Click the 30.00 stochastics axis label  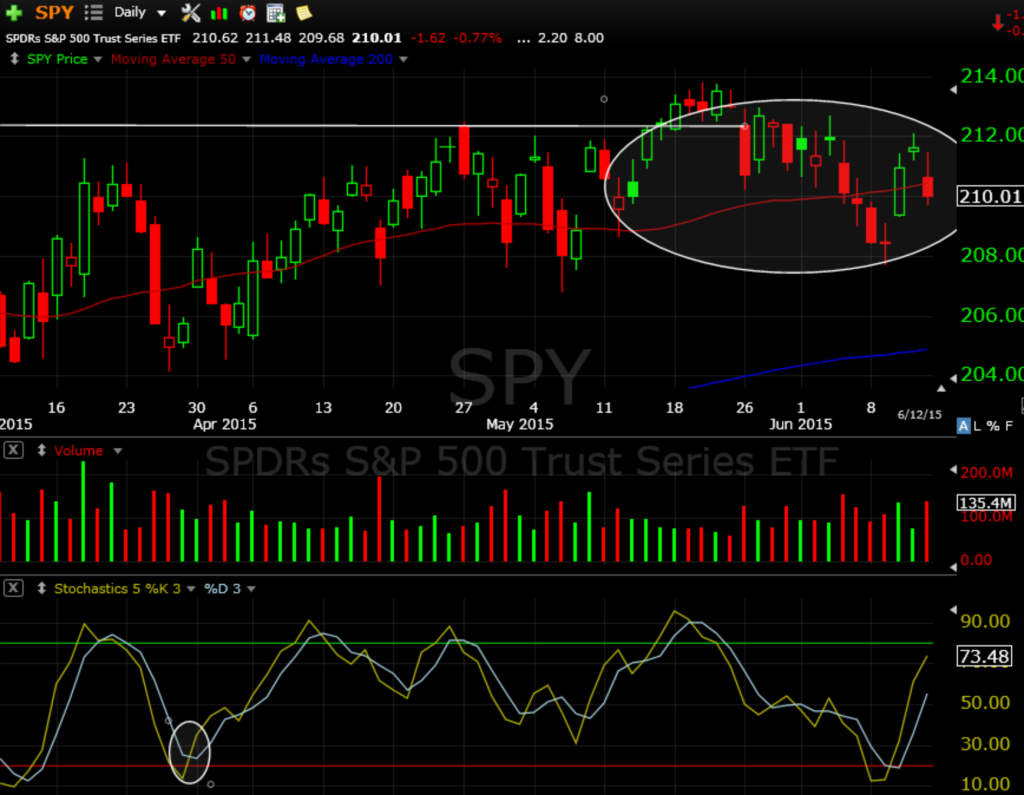(x=985, y=743)
